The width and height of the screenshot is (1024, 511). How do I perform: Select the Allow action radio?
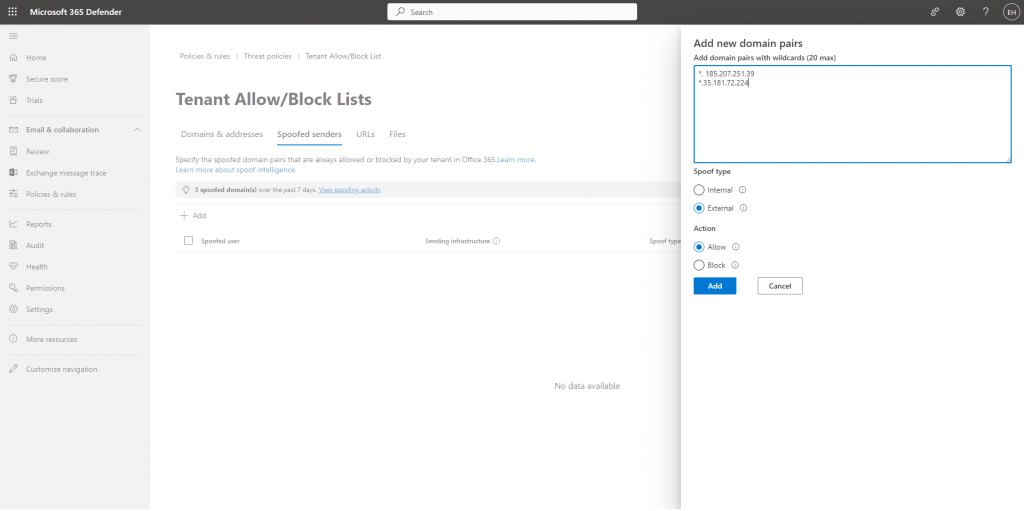[x=699, y=247]
